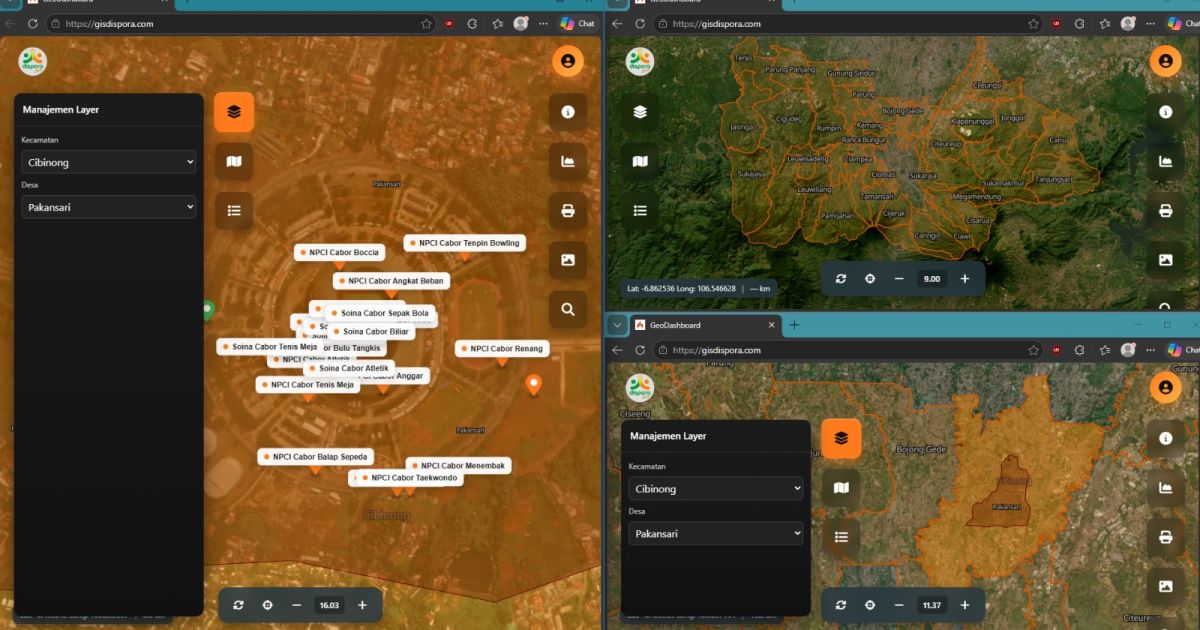Viewport: 1200px width, 630px height.
Task: Open the orange user profile avatar
Action: tap(568, 60)
